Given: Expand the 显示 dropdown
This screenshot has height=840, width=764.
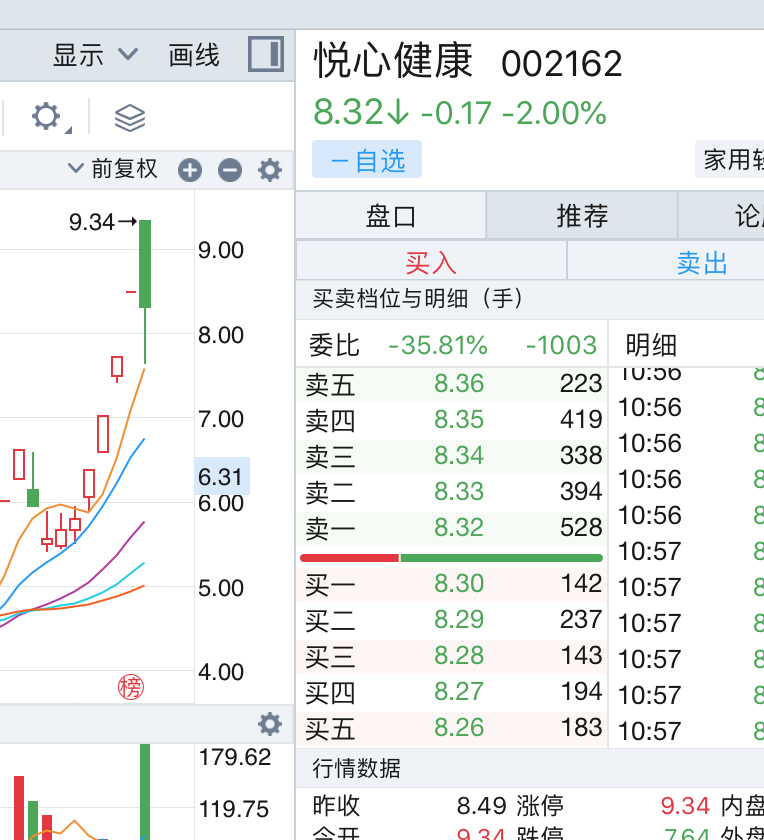Looking at the screenshot, I should [x=95, y=55].
